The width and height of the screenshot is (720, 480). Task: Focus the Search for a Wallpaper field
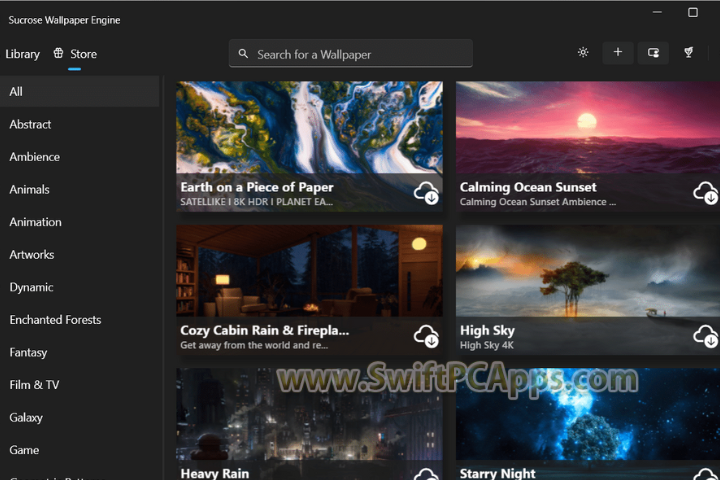pos(351,54)
